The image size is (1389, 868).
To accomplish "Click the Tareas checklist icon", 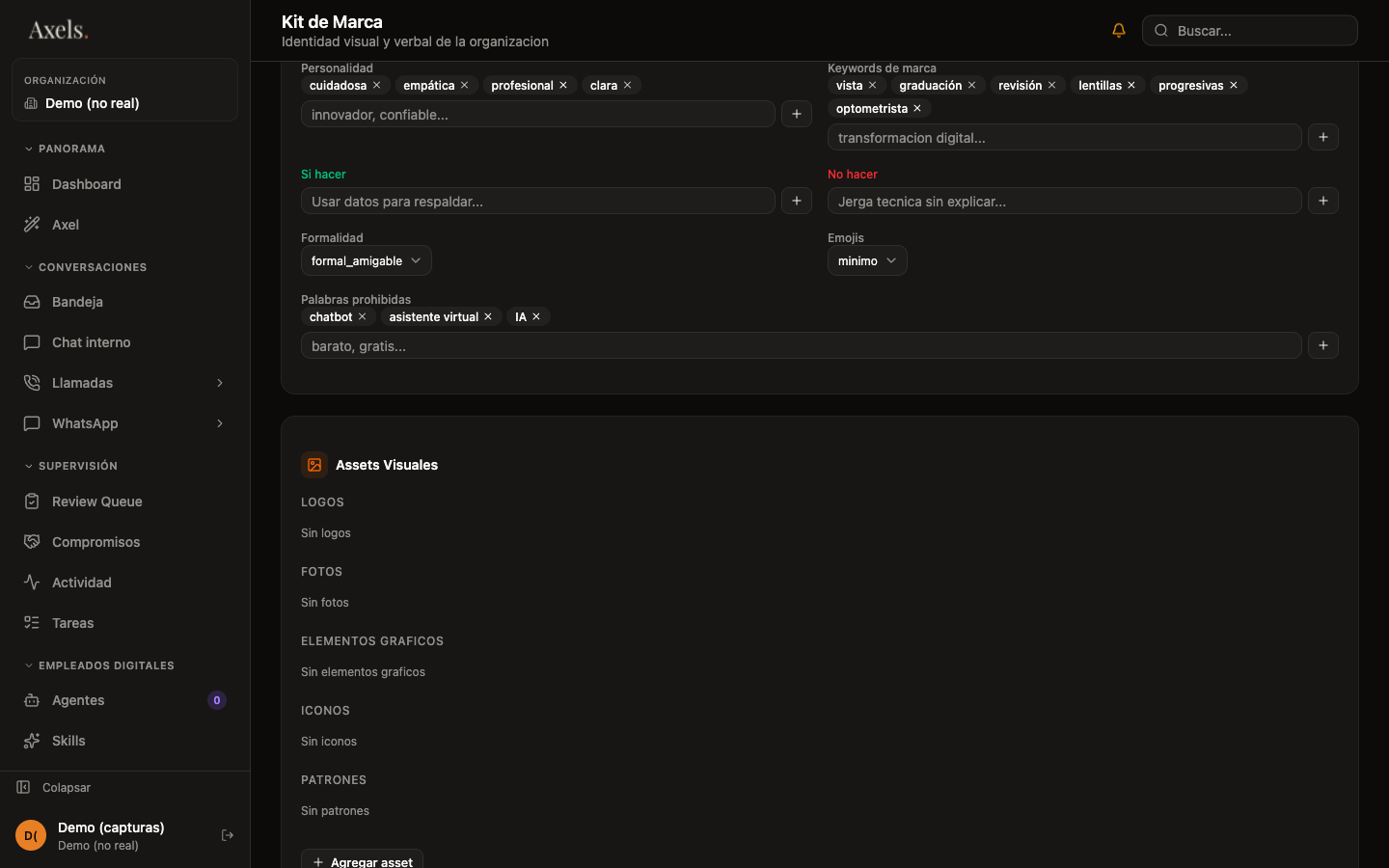I will [32, 623].
